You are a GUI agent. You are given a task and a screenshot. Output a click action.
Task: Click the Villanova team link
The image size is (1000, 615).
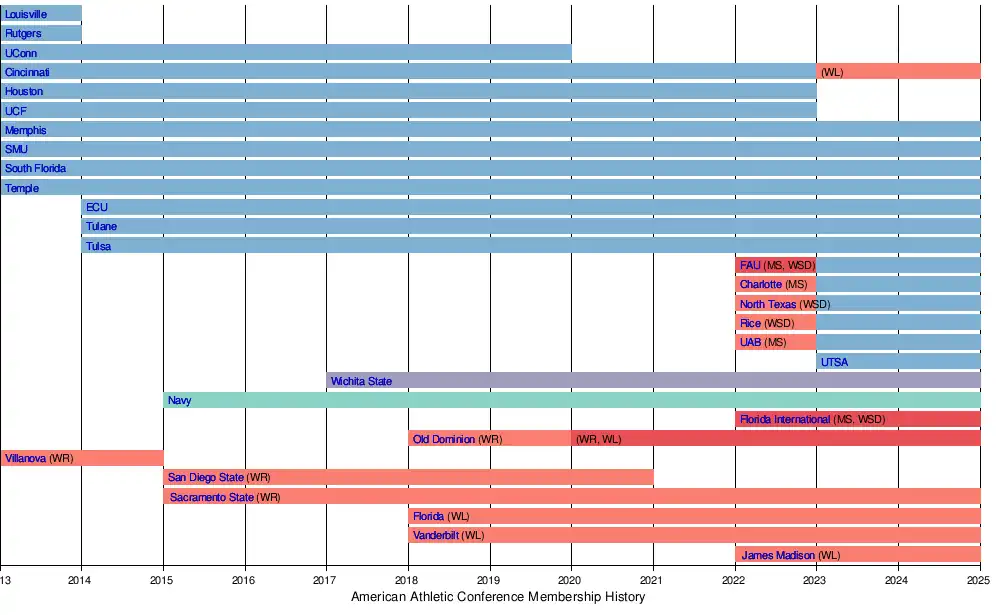pos(26,459)
